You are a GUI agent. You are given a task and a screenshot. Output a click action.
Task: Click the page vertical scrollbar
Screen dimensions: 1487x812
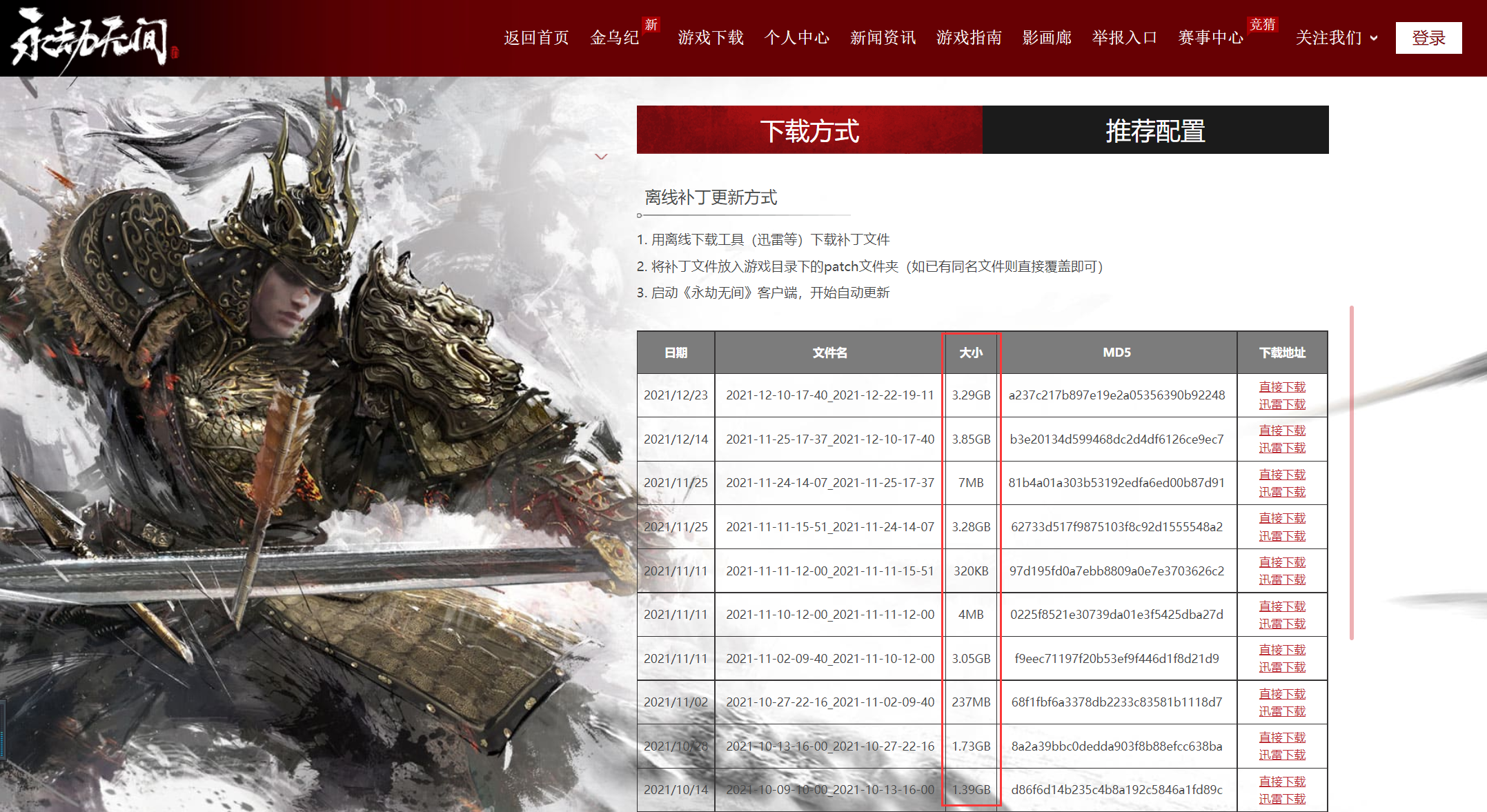pyautogui.click(x=1351, y=473)
